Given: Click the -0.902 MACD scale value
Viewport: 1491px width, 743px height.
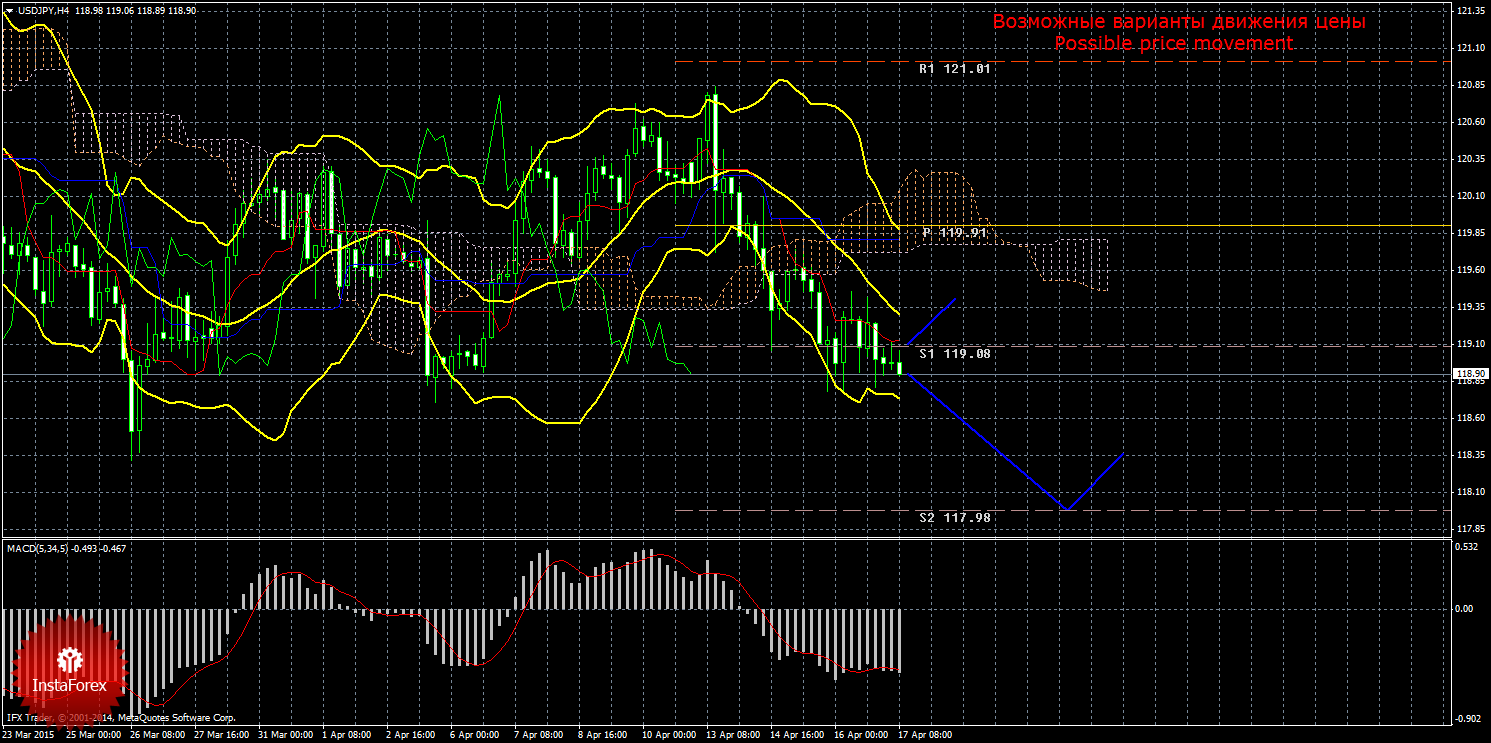Looking at the screenshot, I should (x=1466, y=719).
